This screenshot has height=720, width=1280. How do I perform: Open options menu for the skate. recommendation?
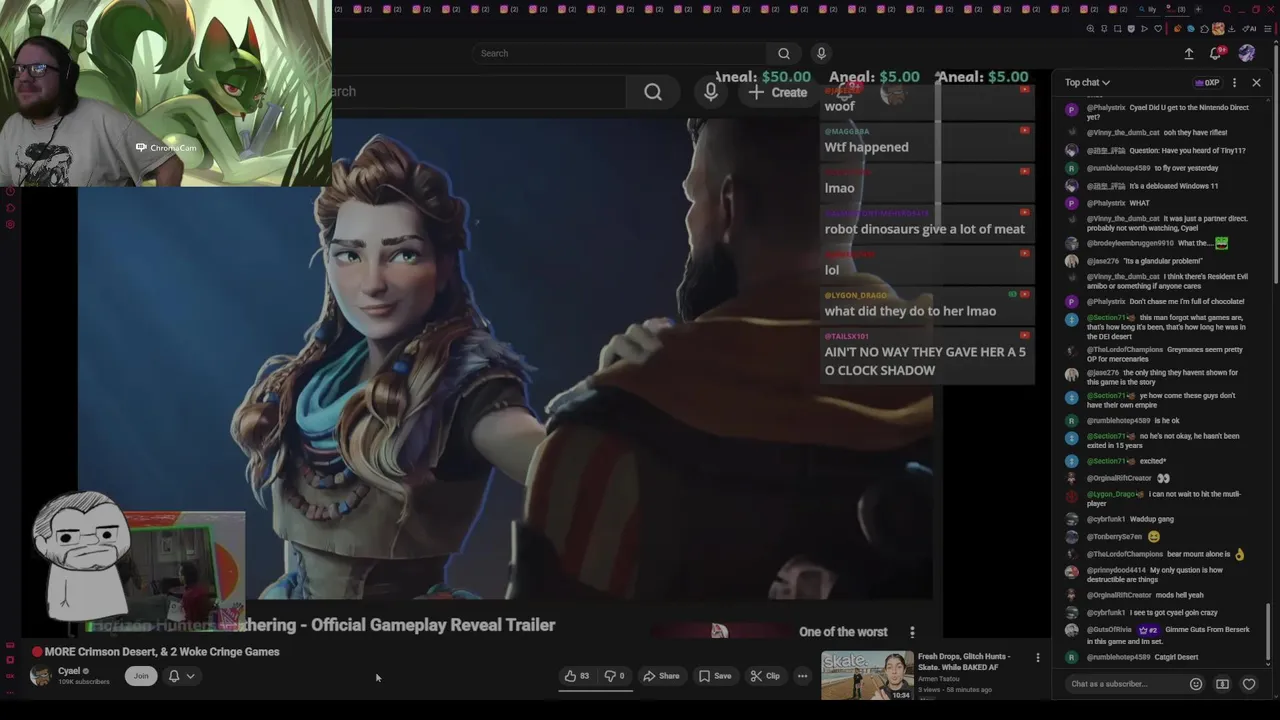1037,658
